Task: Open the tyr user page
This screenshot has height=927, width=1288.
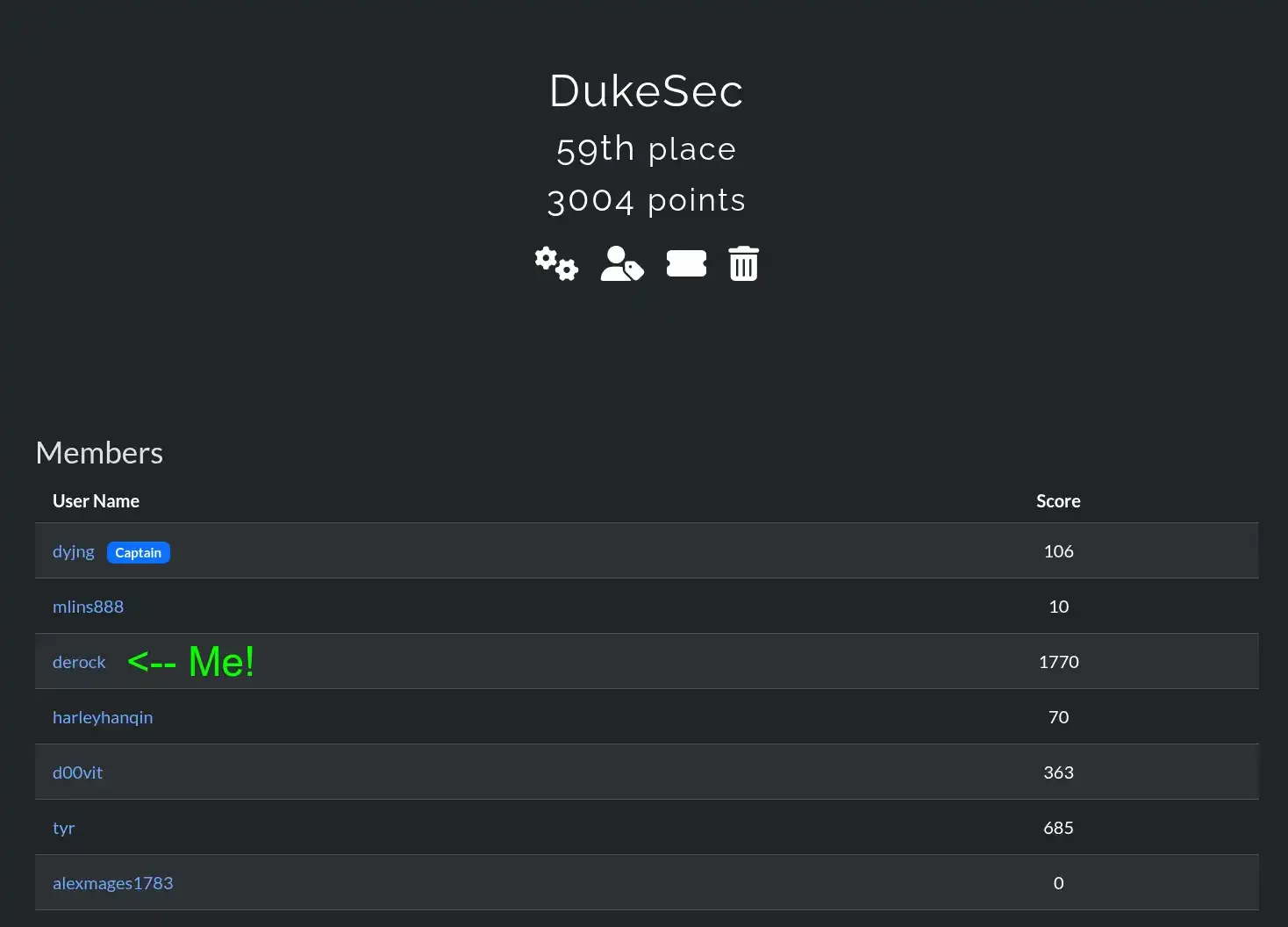Action: tap(64, 828)
